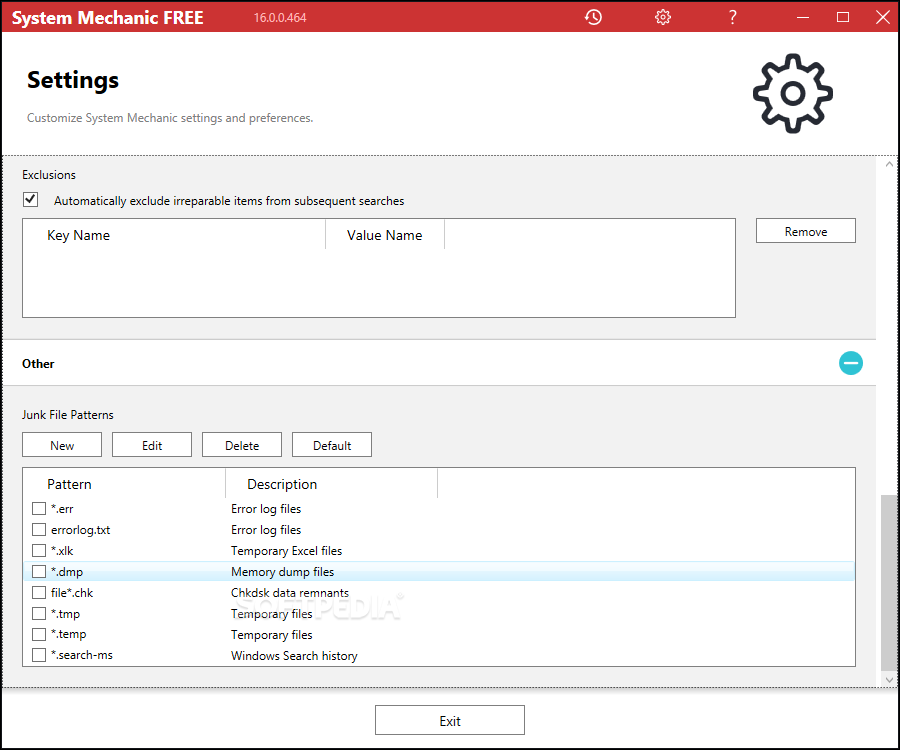Click the errorlog.txt pattern text

click(x=80, y=530)
